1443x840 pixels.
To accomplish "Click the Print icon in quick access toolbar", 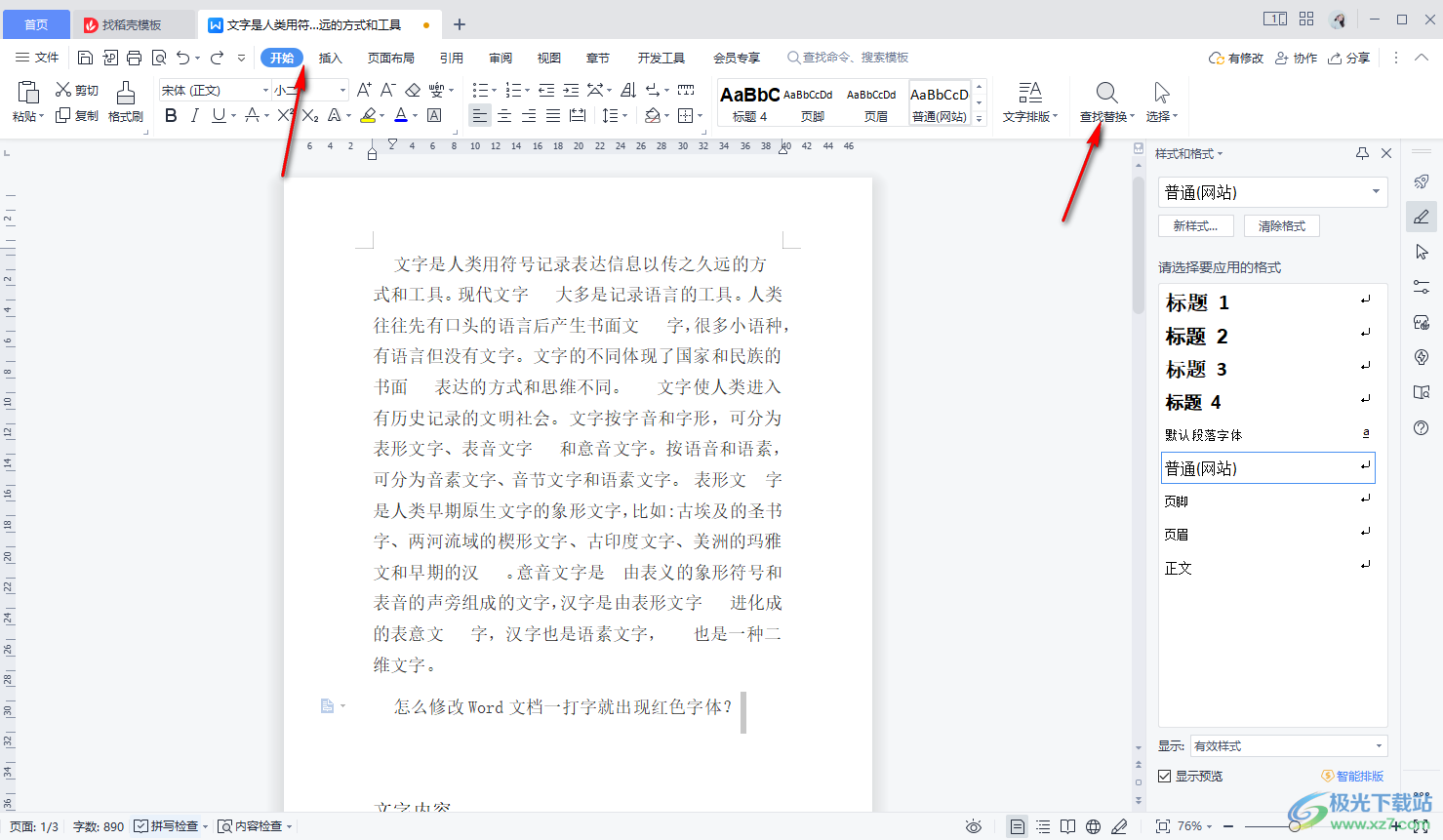I will 135,58.
